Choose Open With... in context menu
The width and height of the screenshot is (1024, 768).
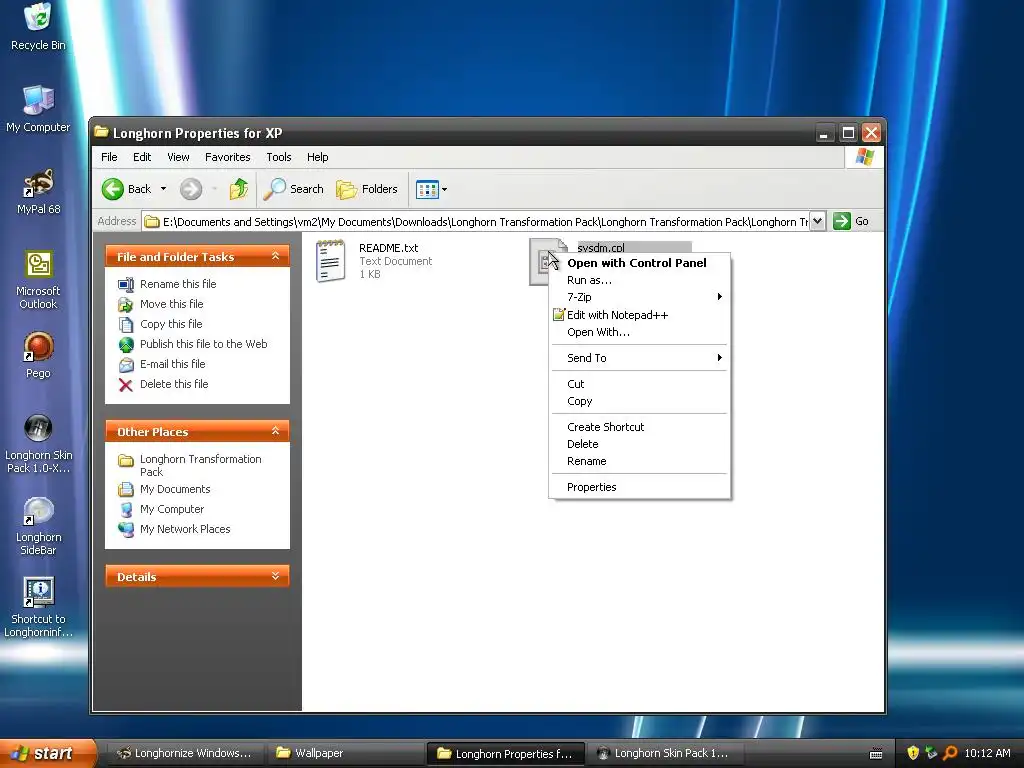pos(640,332)
